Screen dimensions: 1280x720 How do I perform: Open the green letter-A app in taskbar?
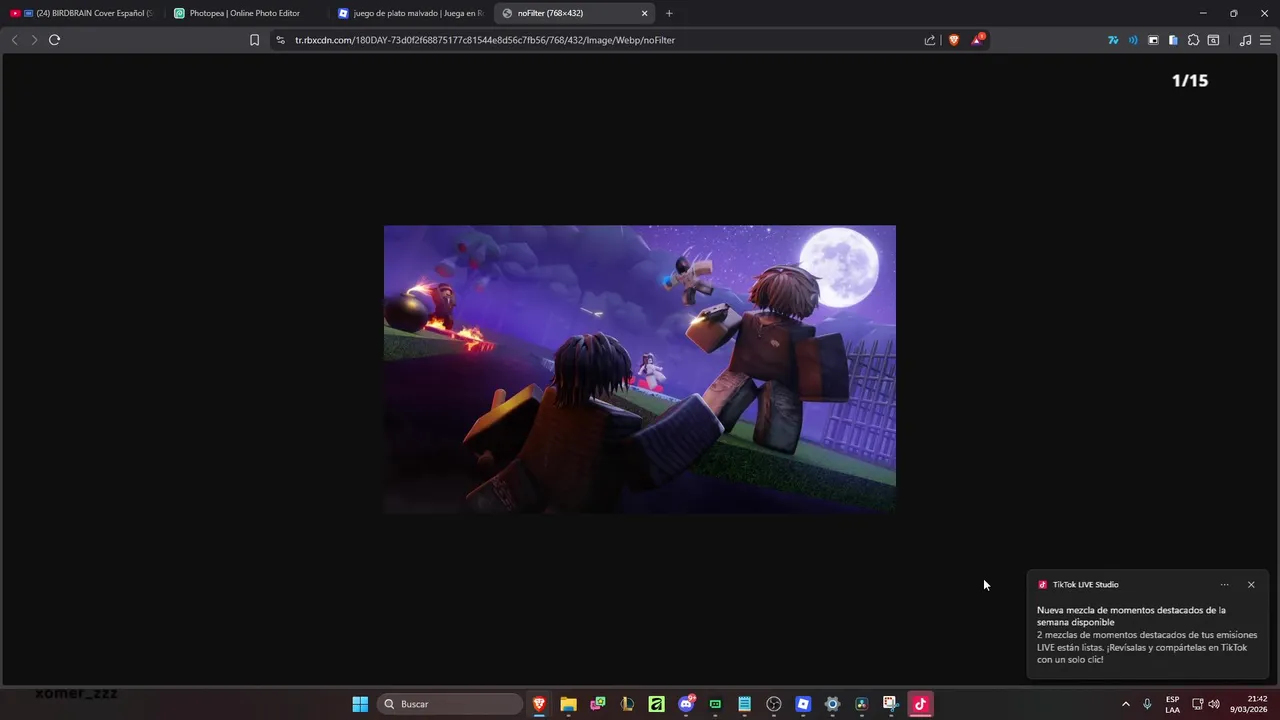[x=656, y=704]
